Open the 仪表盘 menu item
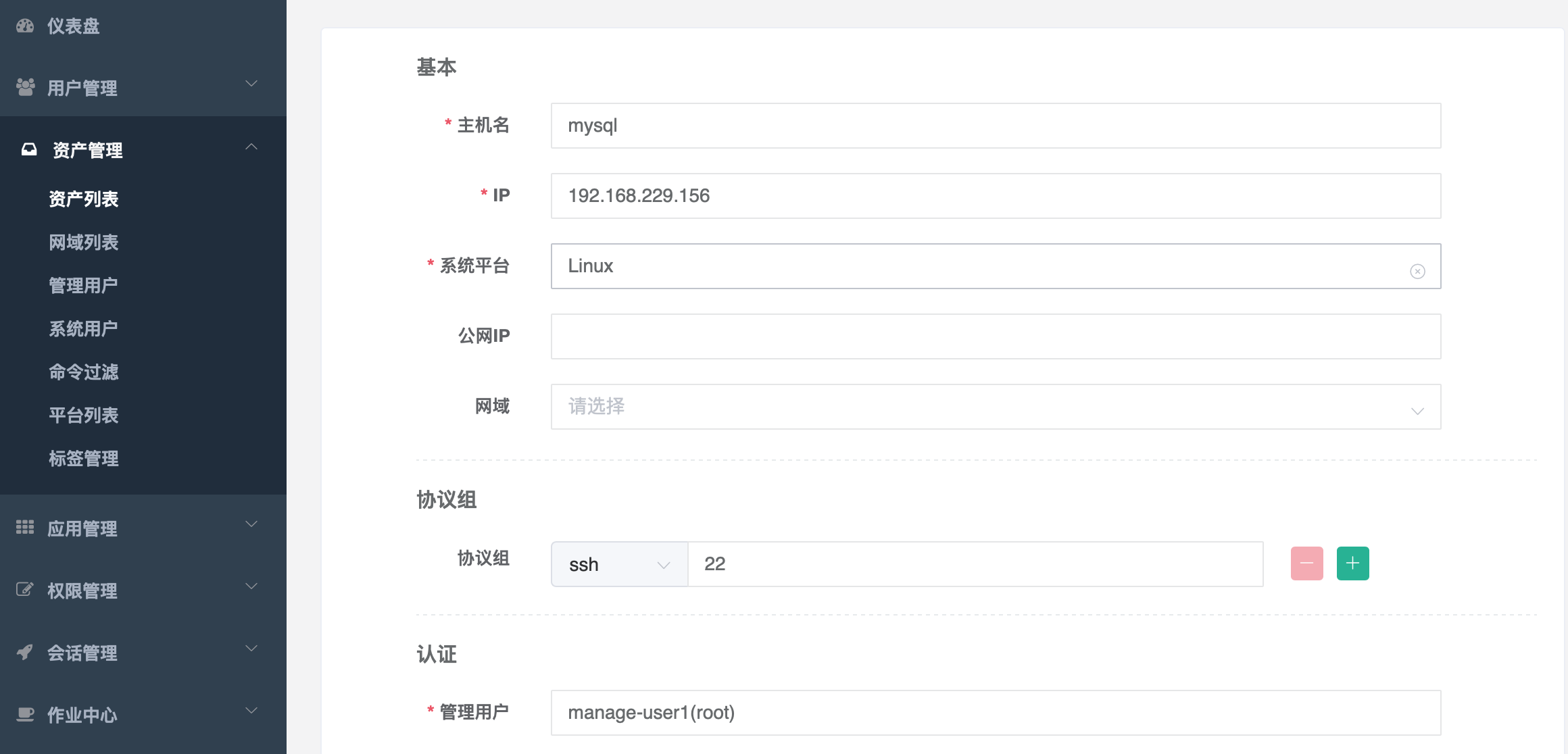Image resolution: width=1568 pixels, height=754 pixels. point(73,26)
